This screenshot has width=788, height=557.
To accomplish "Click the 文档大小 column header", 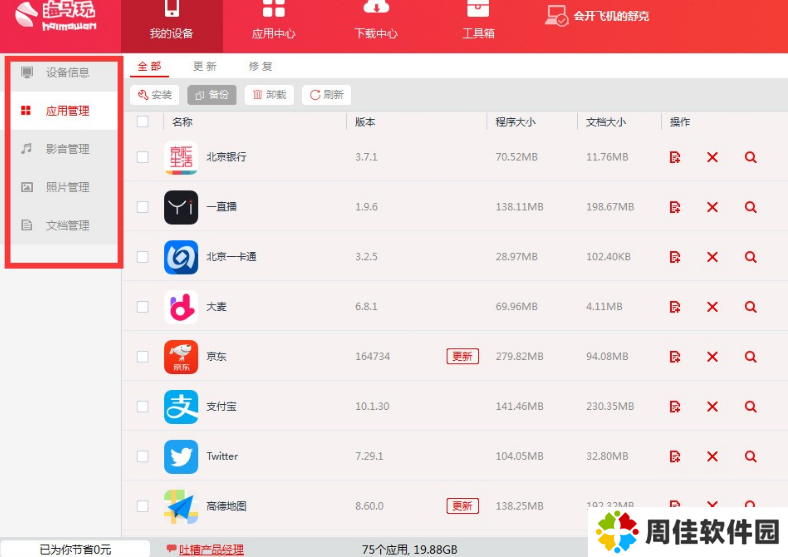I will (x=606, y=122).
